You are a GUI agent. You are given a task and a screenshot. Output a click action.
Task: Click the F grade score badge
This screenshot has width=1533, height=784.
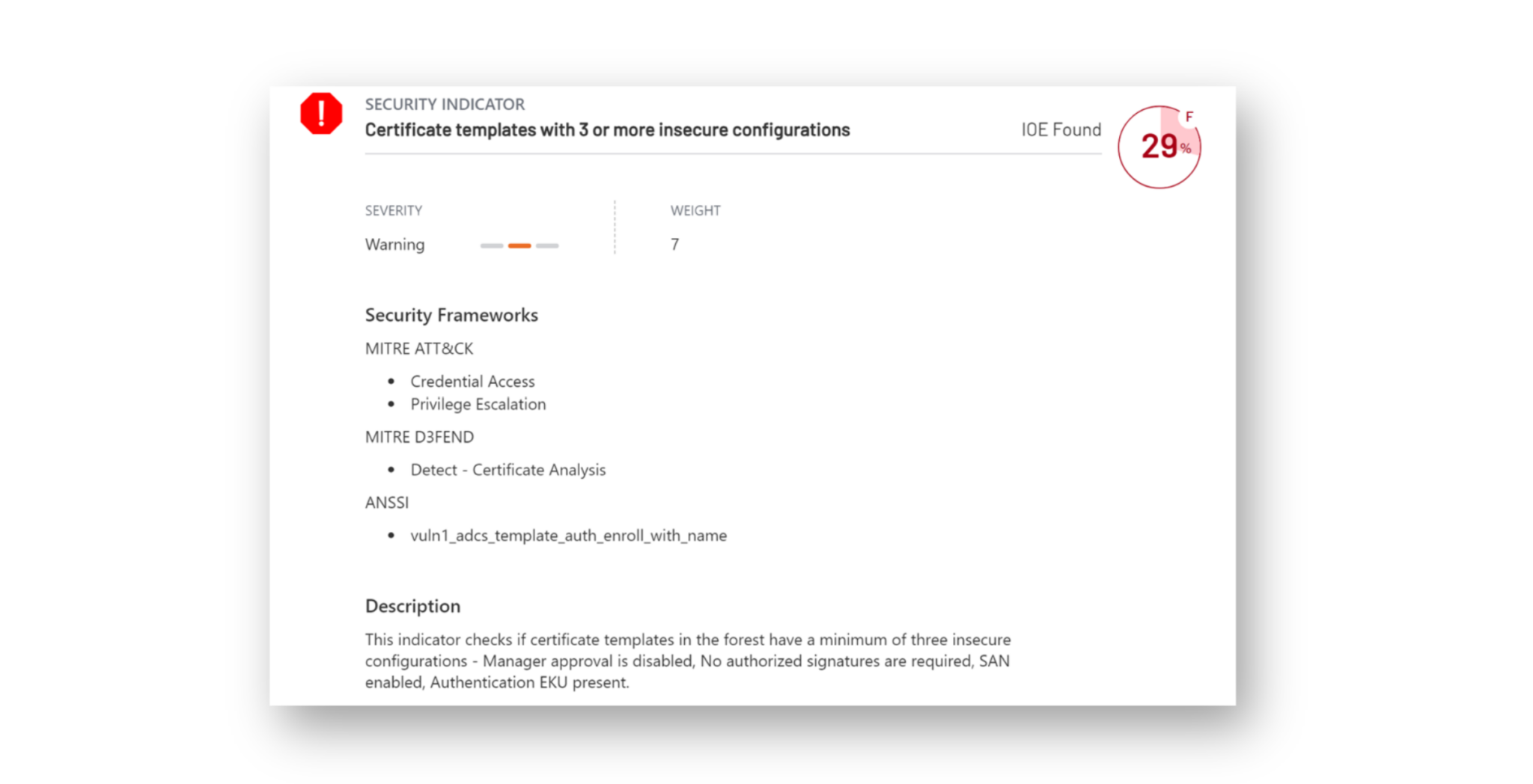(x=1190, y=114)
